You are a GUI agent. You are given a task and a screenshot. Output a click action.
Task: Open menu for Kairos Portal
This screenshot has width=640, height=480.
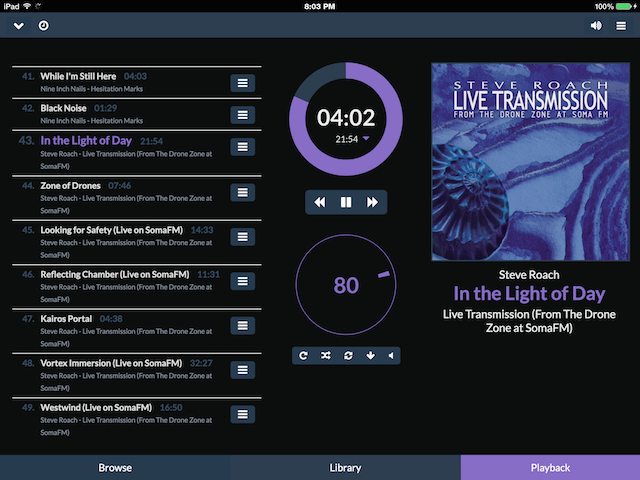point(242,326)
